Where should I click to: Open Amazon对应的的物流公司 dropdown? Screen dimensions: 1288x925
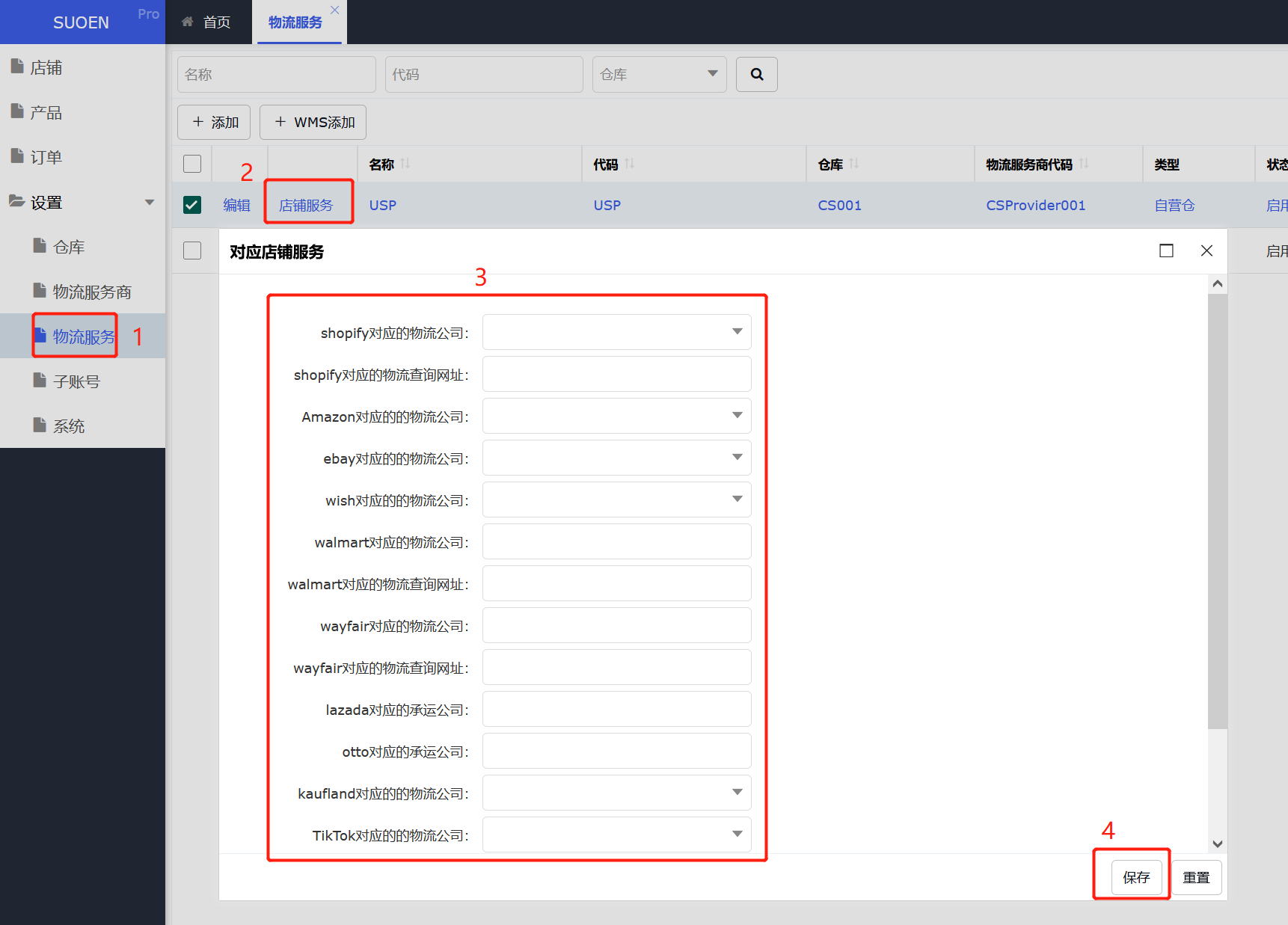point(616,416)
